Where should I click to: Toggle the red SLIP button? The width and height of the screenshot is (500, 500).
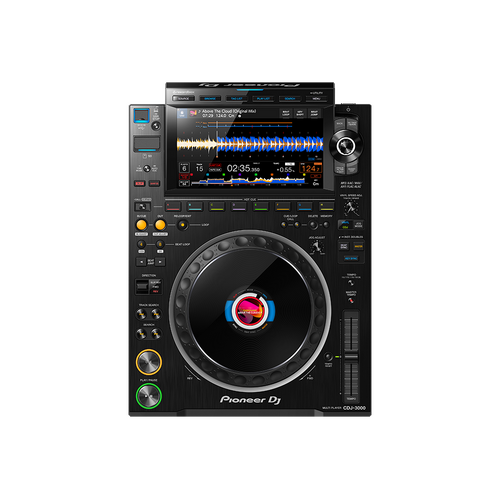point(139,184)
